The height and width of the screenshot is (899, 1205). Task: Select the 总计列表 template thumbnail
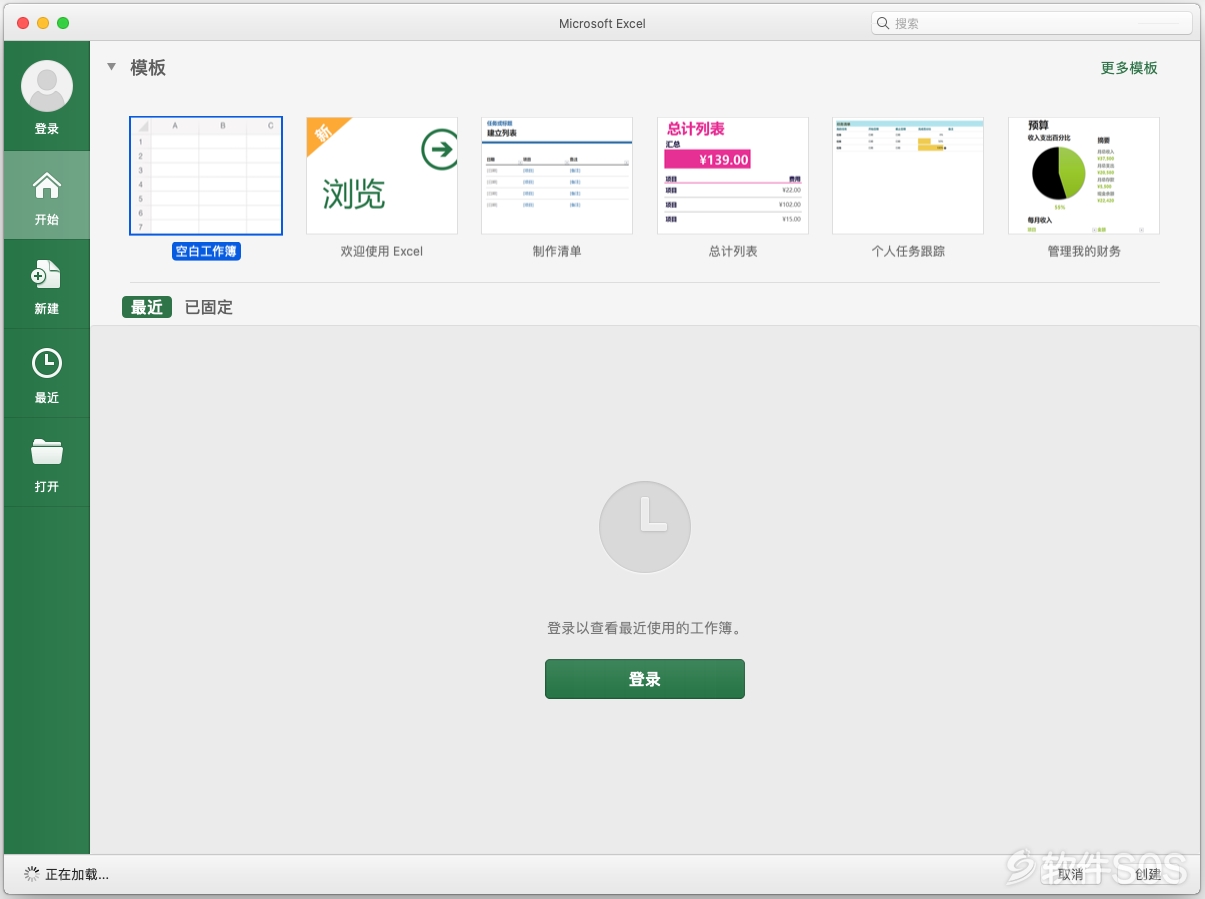pos(733,176)
